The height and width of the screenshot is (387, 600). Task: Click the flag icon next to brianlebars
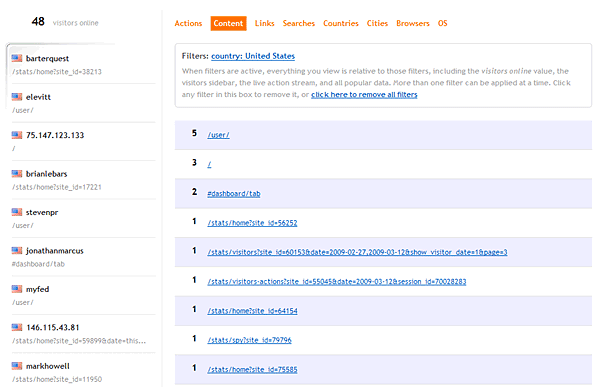[x=17, y=173]
